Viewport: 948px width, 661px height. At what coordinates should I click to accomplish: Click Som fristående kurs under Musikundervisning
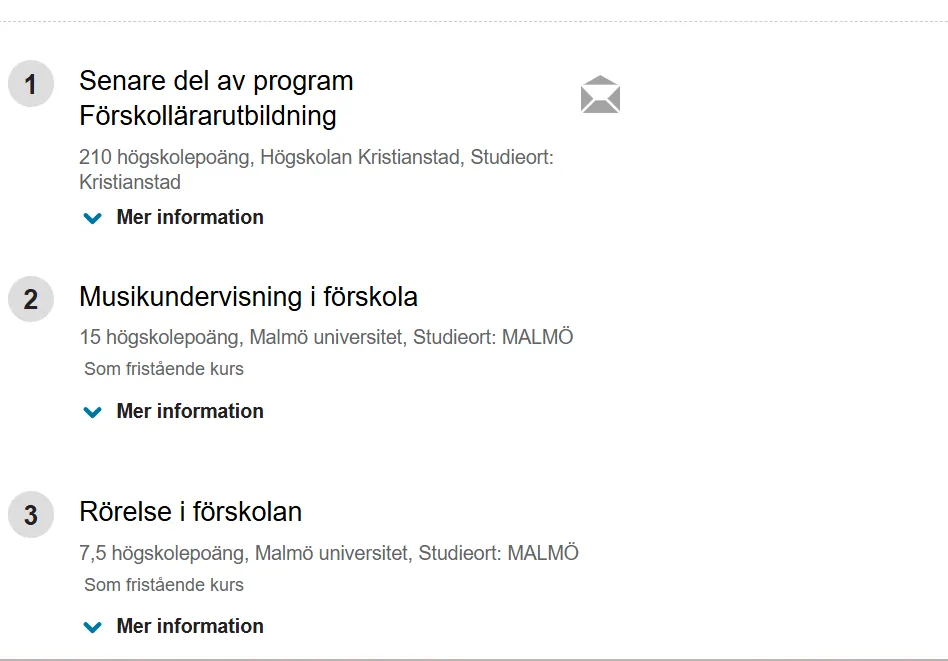[161, 369]
